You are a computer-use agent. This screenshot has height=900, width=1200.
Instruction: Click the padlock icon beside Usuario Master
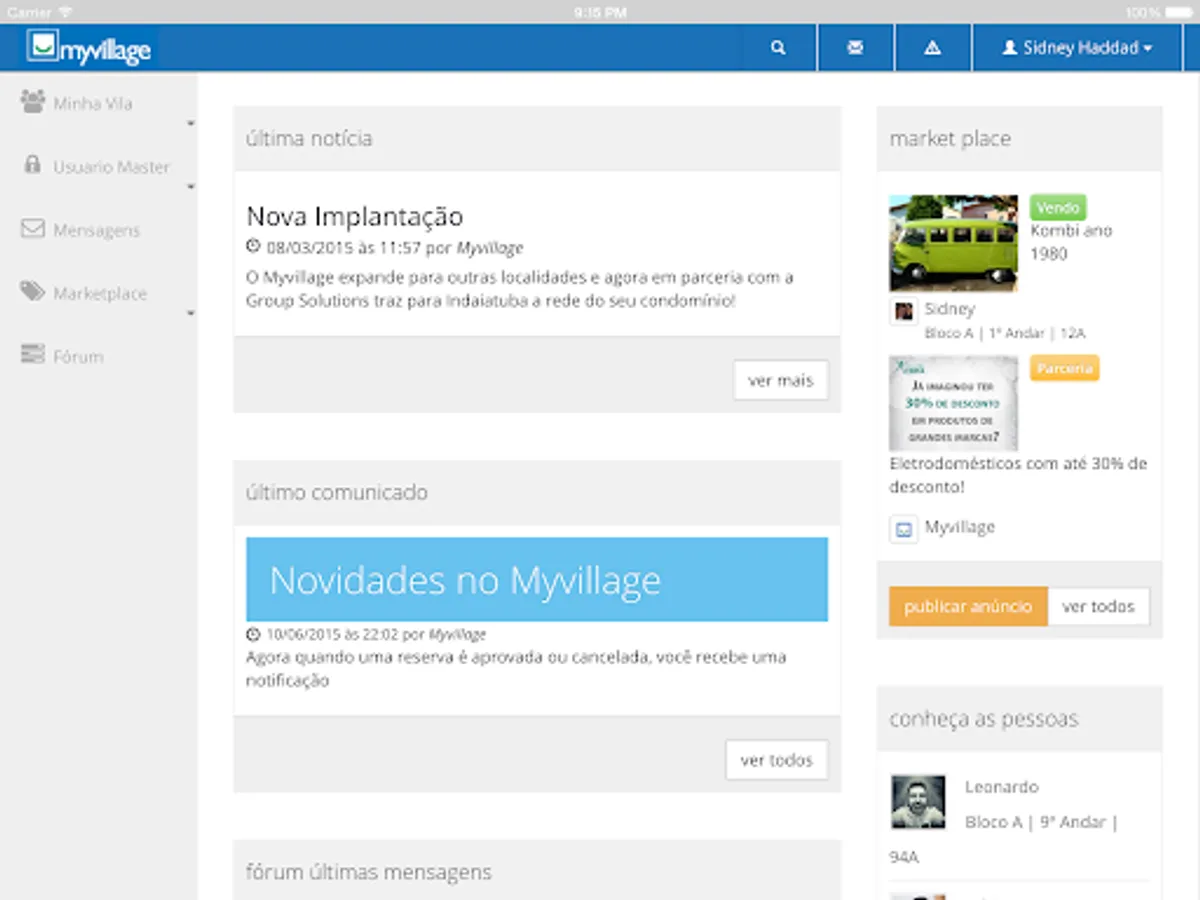point(33,165)
